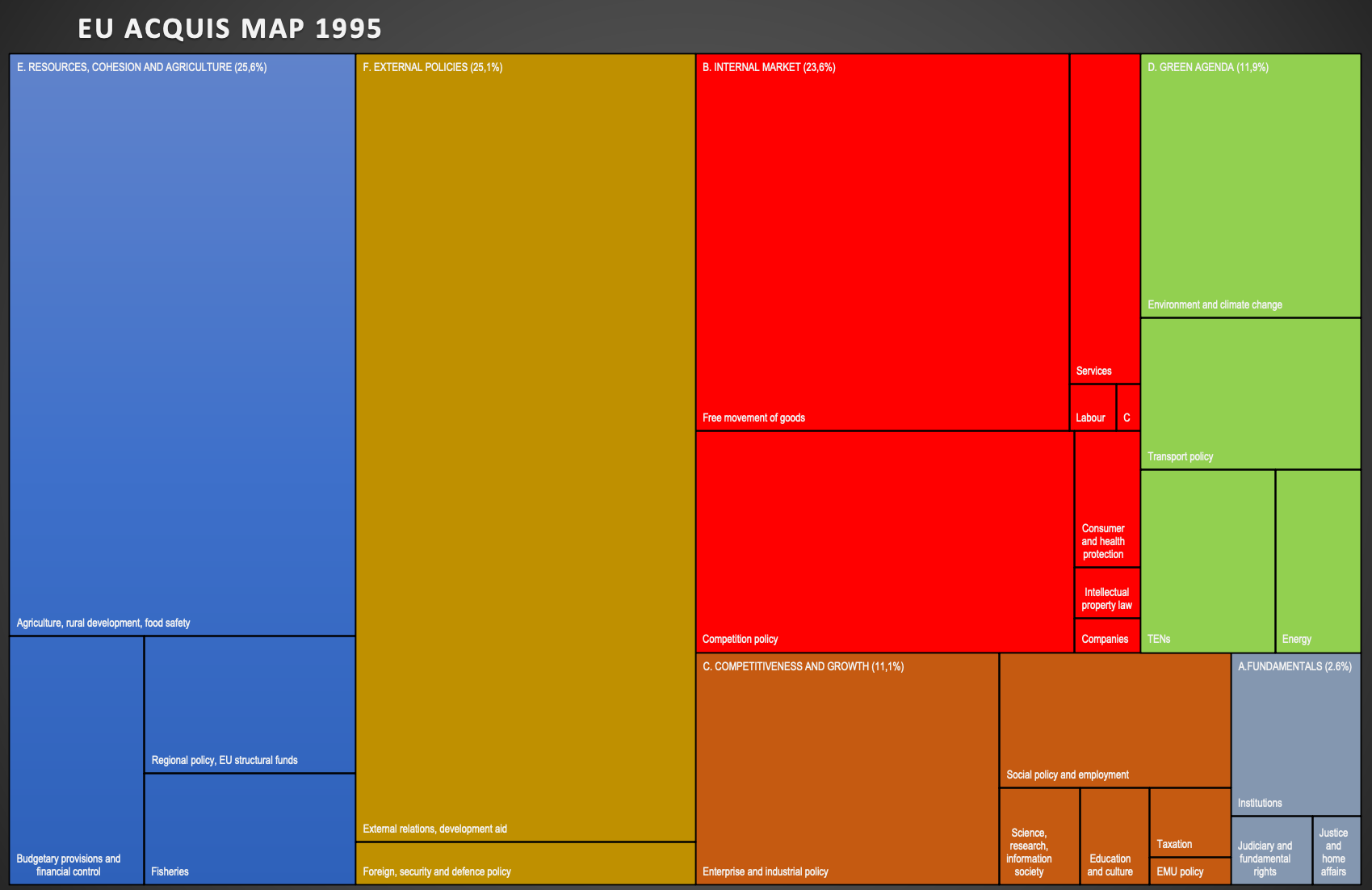Click the Institutions block
Screen dimensions: 1372x890
coord(1295,735)
